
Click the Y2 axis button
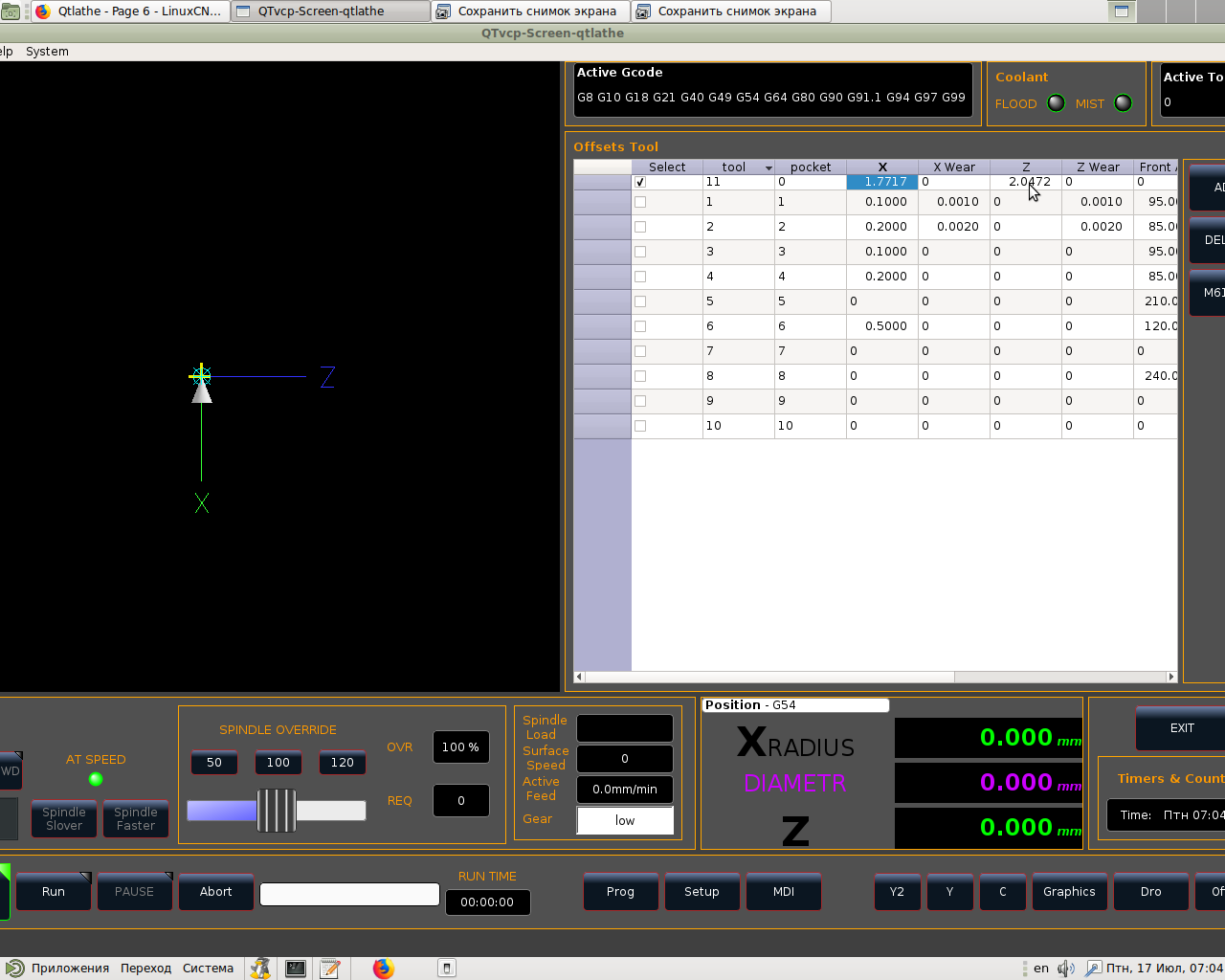pos(897,892)
